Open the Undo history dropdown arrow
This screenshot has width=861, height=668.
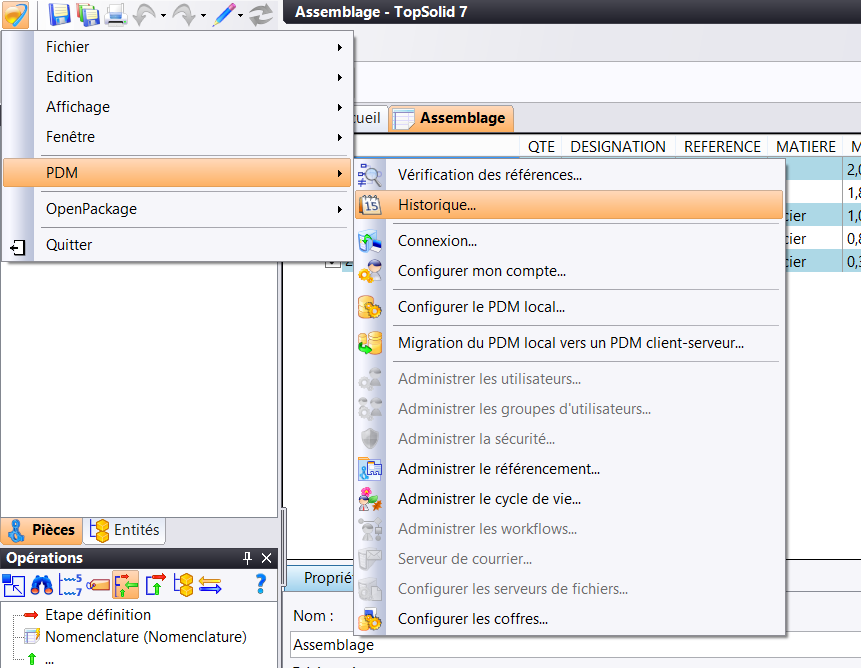164,16
